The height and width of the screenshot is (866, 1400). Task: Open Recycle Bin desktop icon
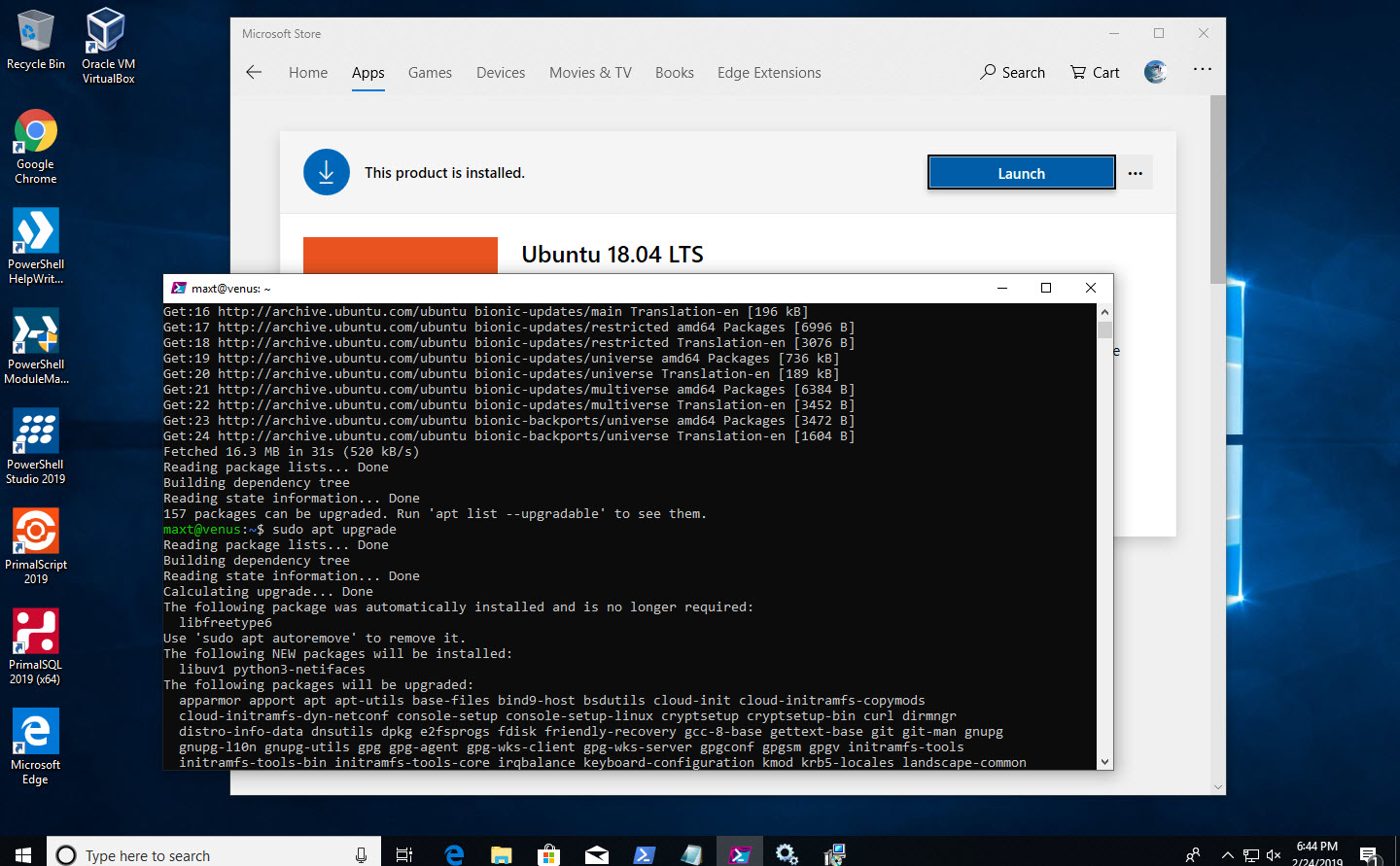[x=36, y=41]
